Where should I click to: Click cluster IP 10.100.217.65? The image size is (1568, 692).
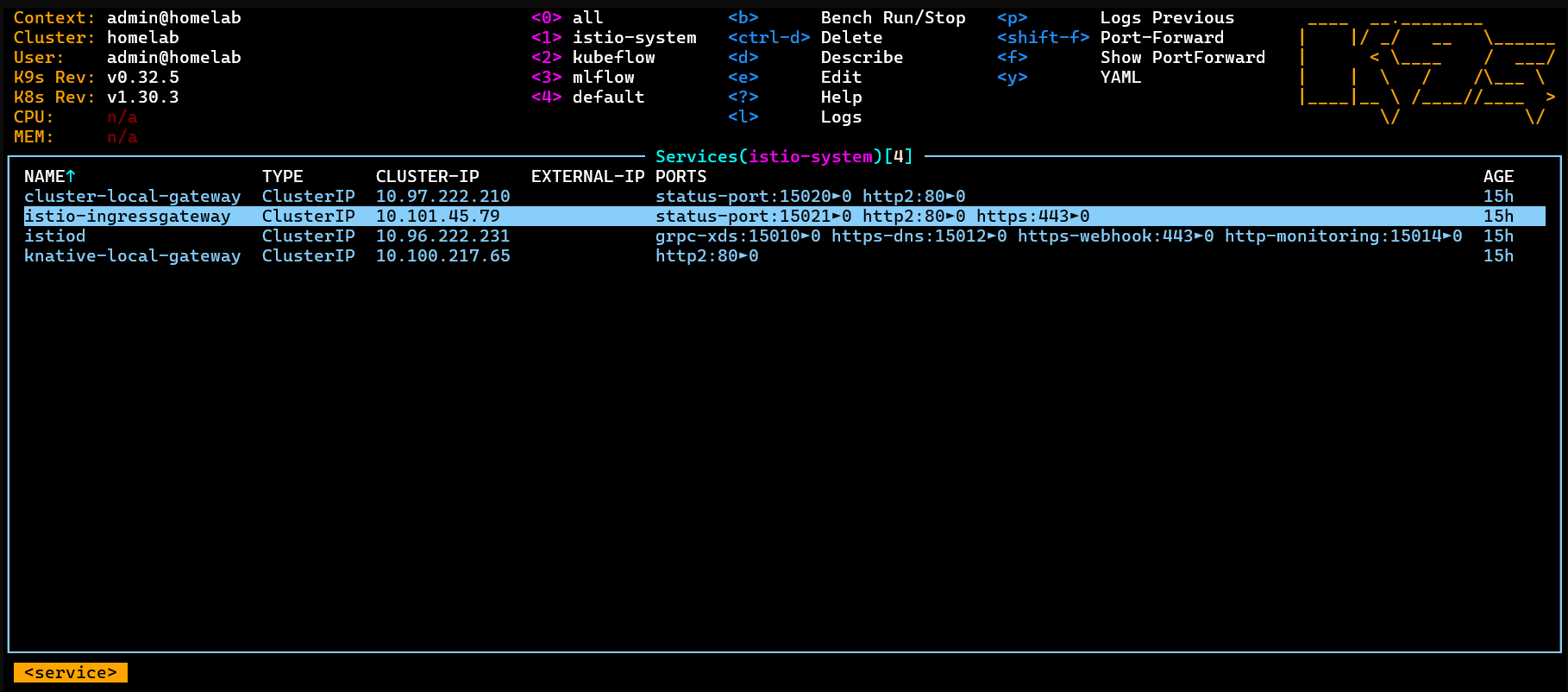click(x=443, y=256)
